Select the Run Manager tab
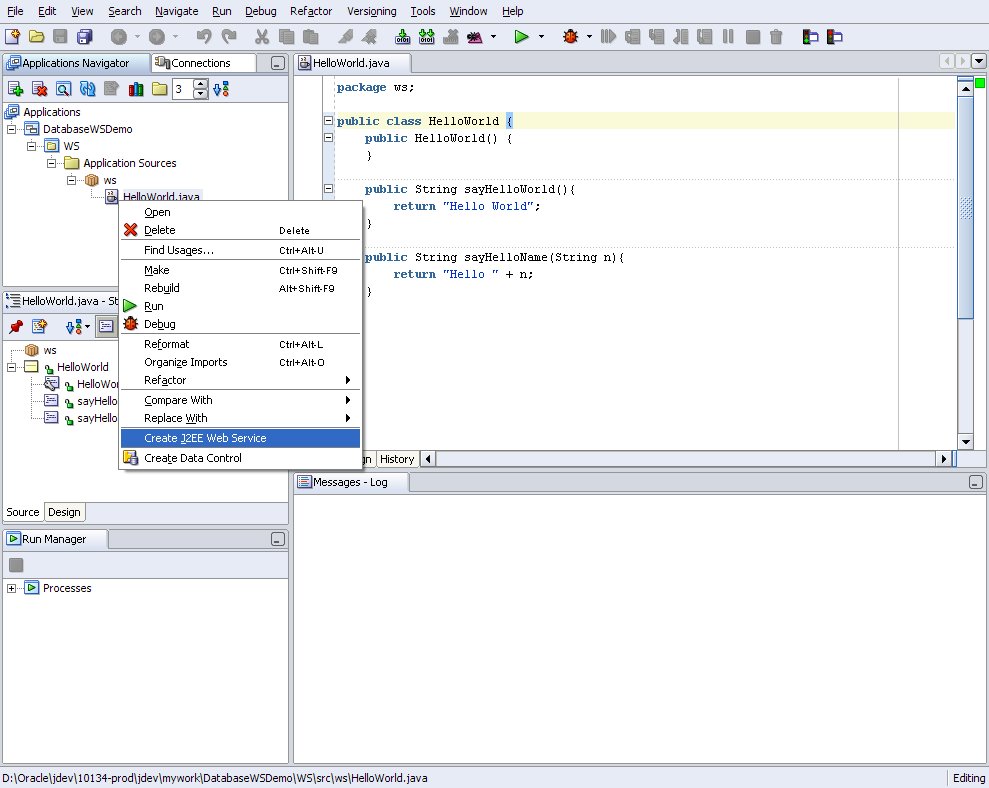Image resolution: width=989 pixels, height=788 pixels. [x=54, y=539]
